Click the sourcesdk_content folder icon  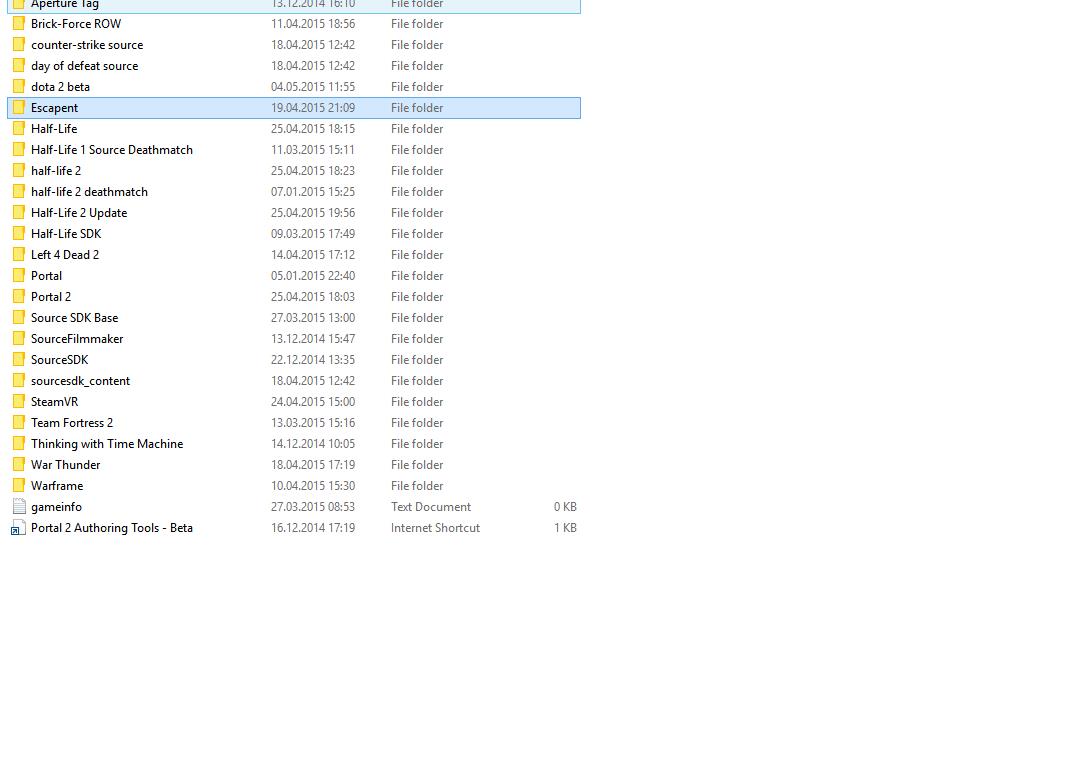tap(19, 381)
